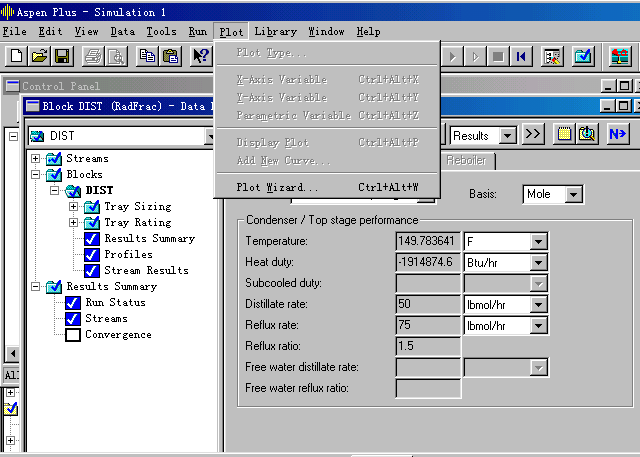Click the New file toolbar icon
This screenshot has height=457, width=640.
click(x=15, y=56)
